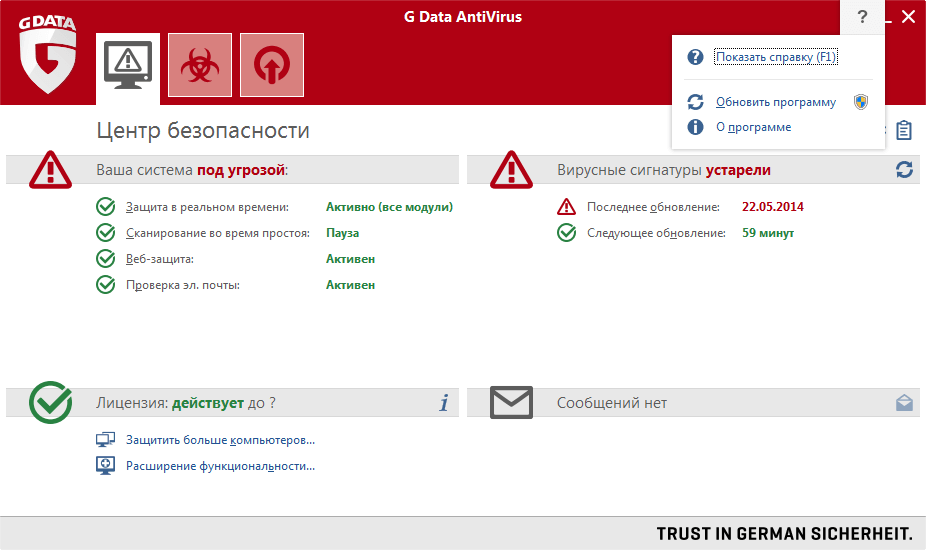The width and height of the screenshot is (926, 550).
Task: Open the clipboard protocol icon
Action: 904,130
